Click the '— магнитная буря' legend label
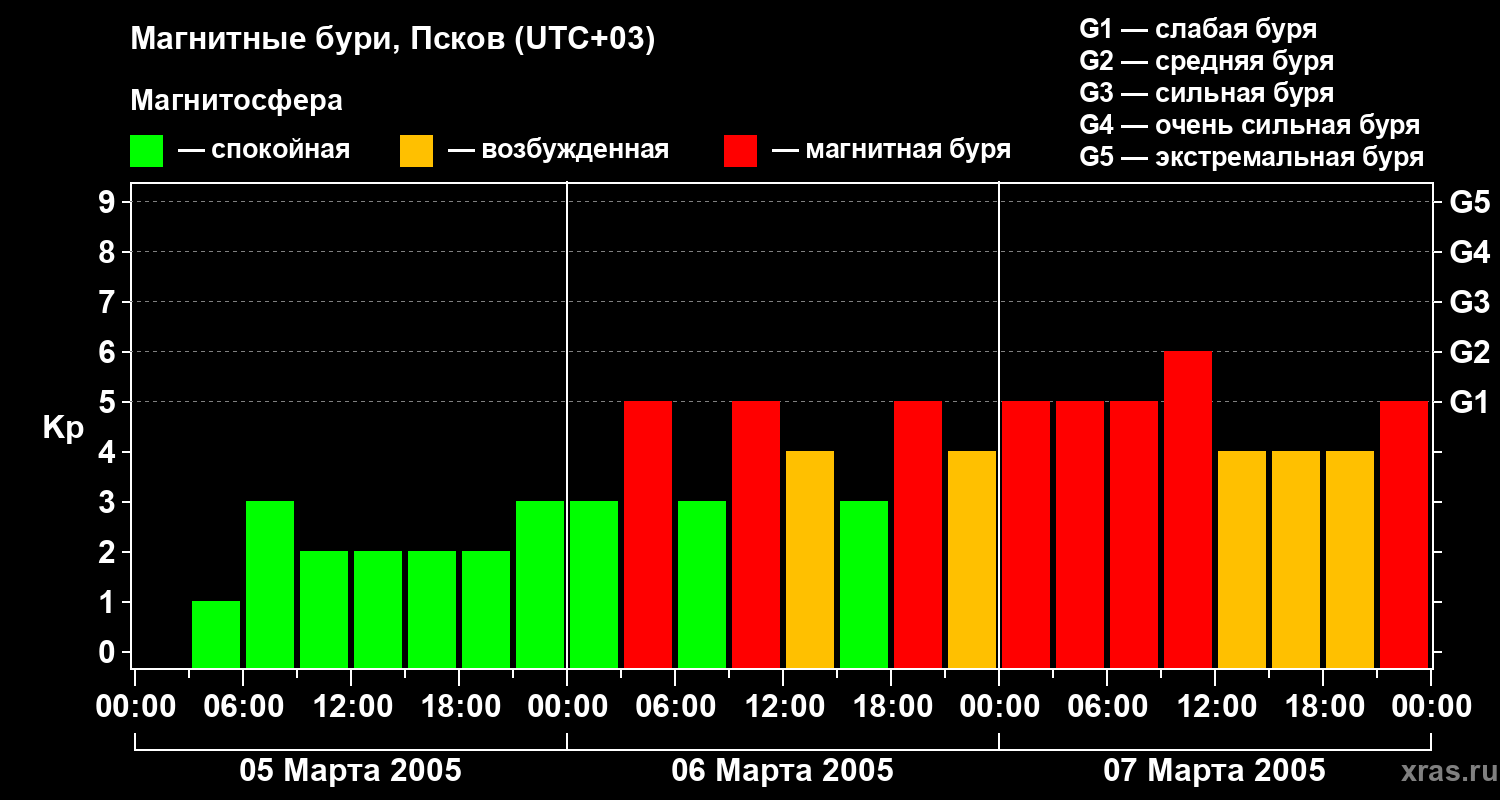The width and height of the screenshot is (1500, 800). coord(892,150)
